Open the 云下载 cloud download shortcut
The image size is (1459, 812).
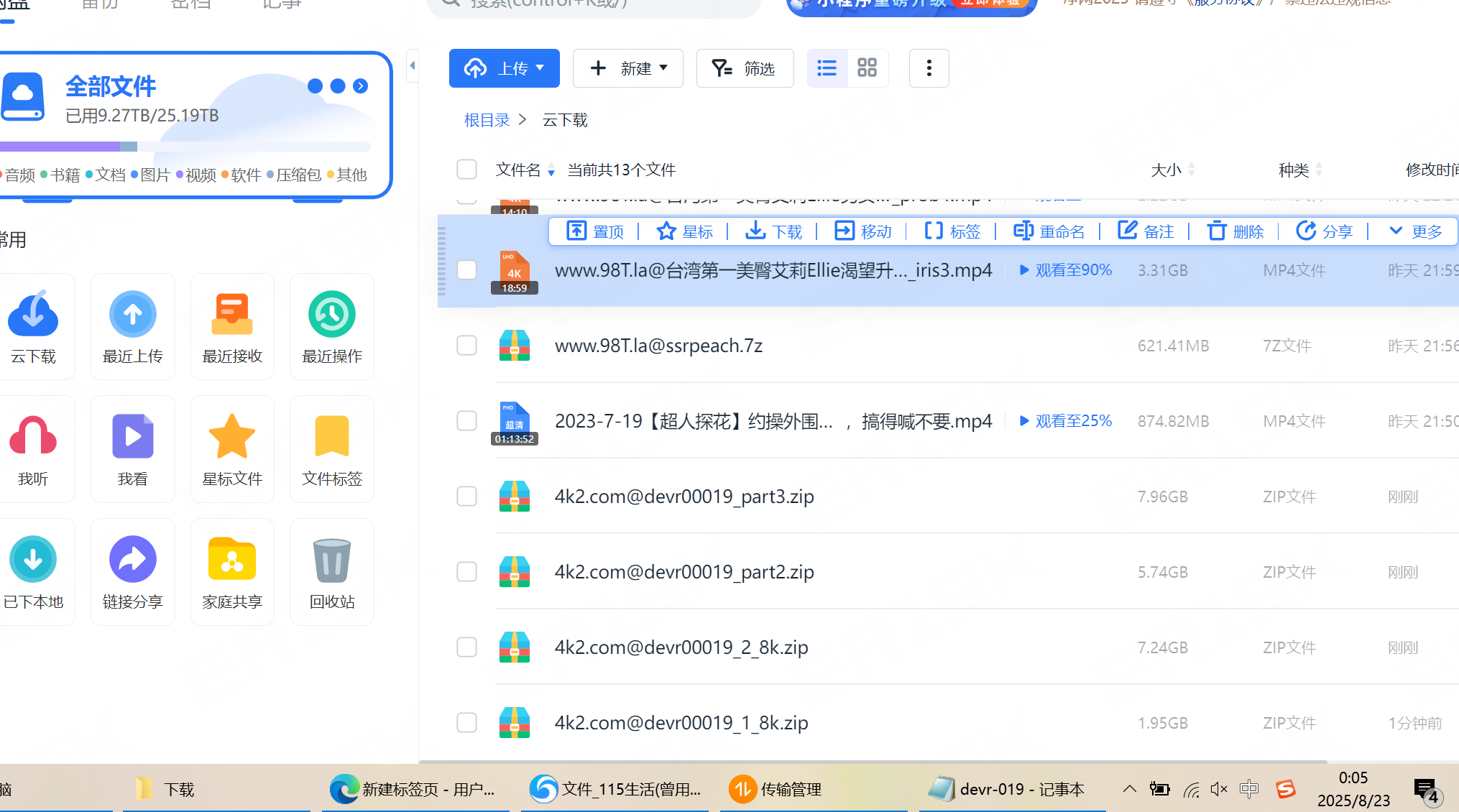coord(33,327)
